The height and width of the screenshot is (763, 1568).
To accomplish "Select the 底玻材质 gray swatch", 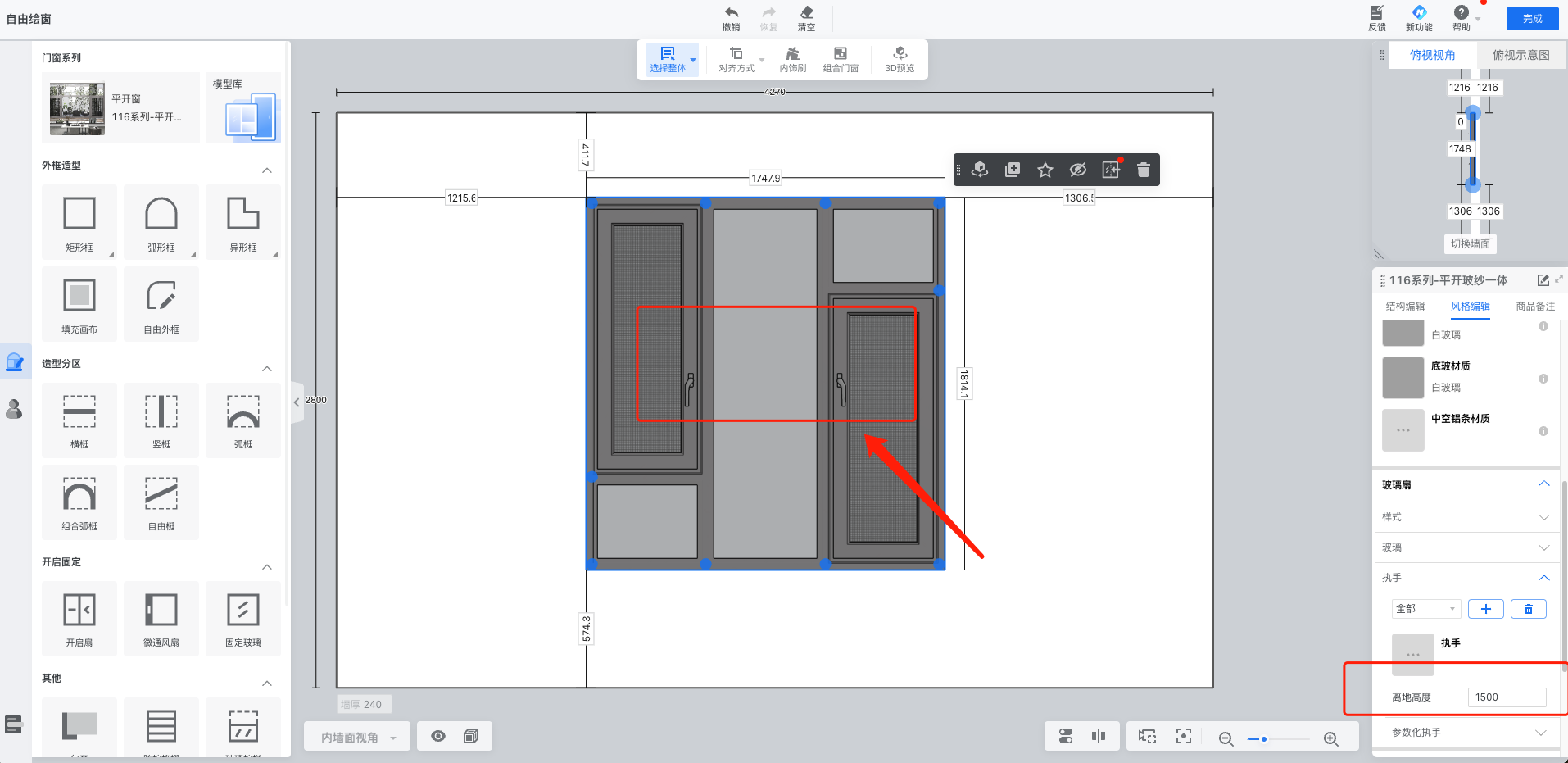I will click(x=1403, y=377).
